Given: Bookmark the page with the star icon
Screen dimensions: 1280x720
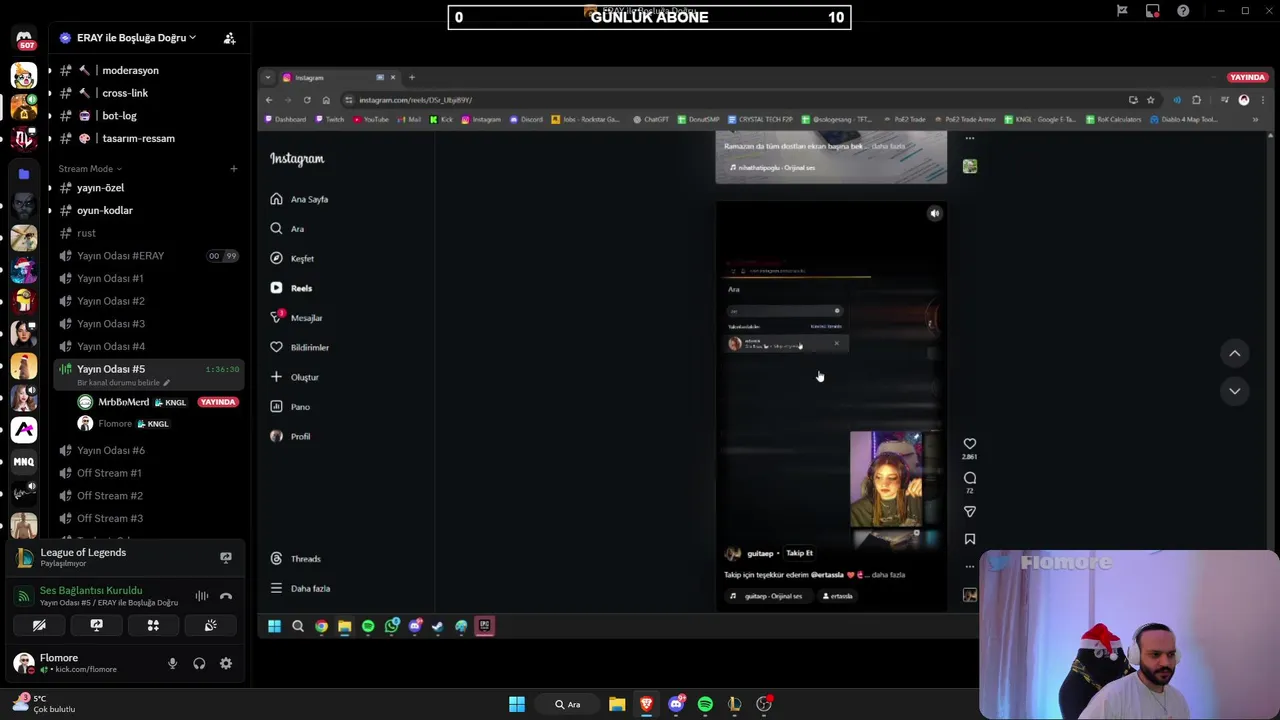Looking at the screenshot, I should [x=1151, y=100].
